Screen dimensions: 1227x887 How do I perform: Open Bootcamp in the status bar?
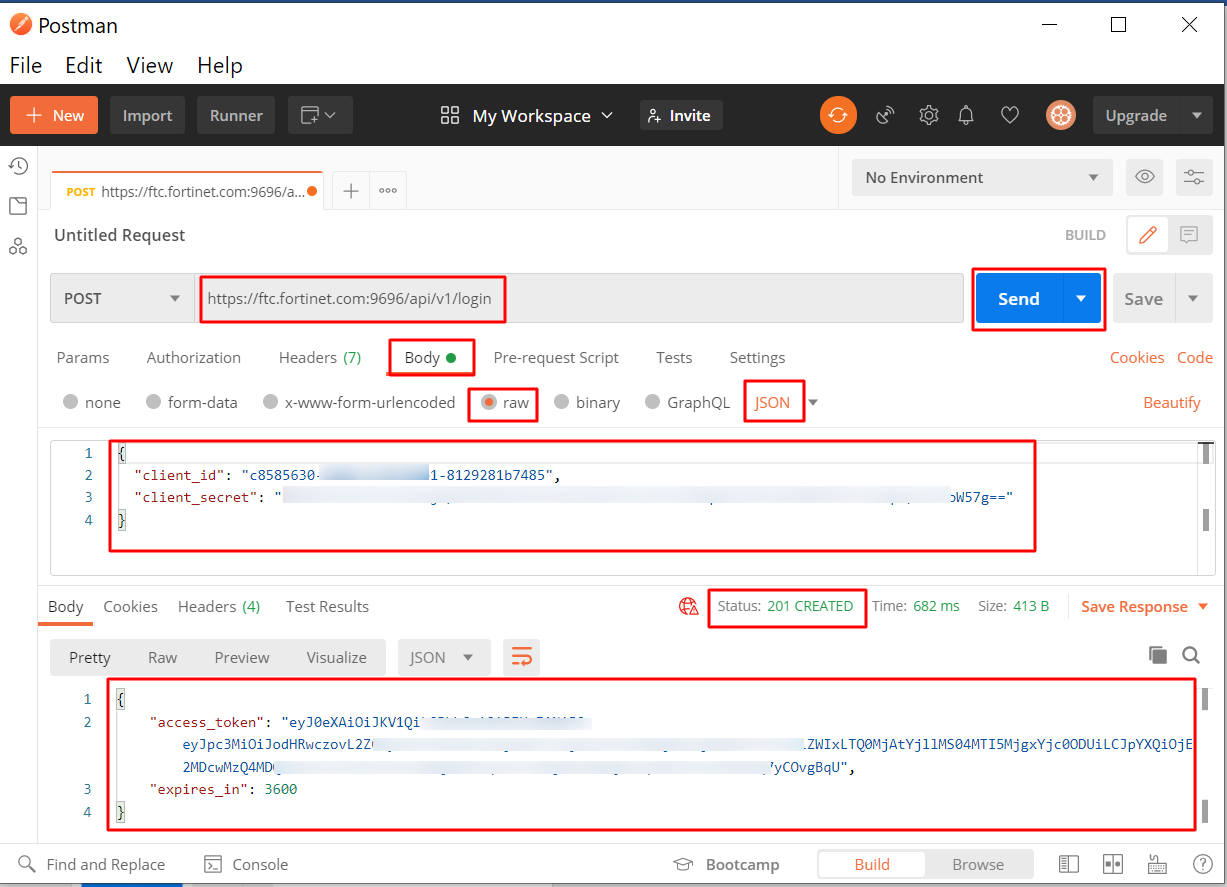726,864
